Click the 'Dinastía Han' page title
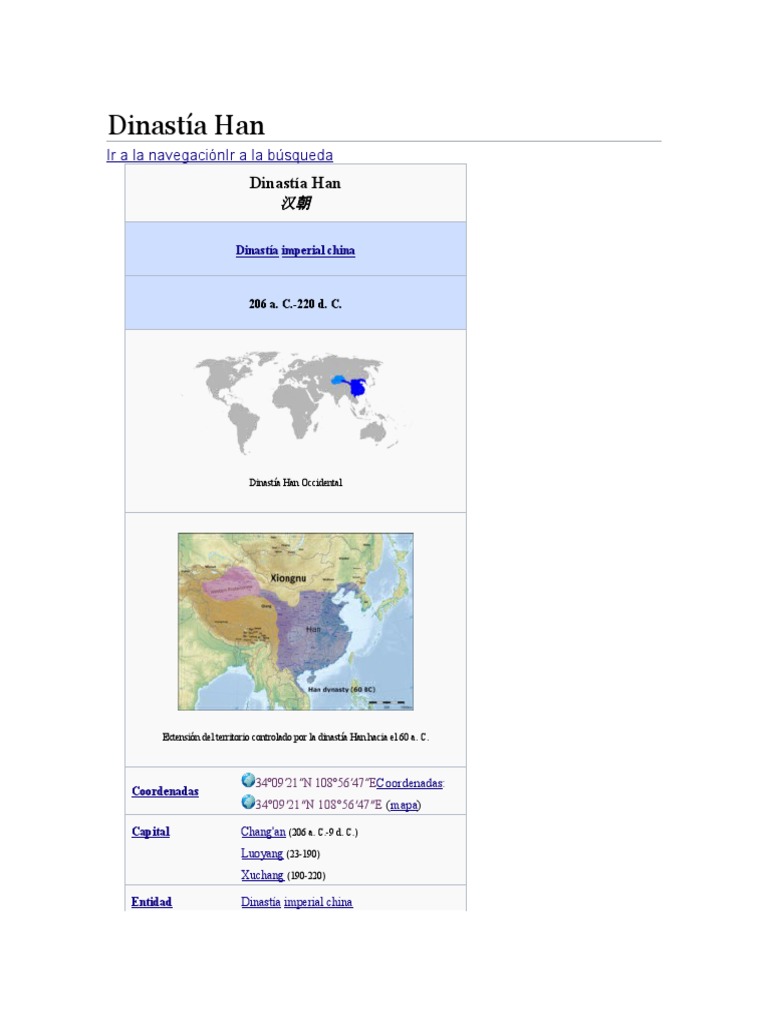Viewport: 768px width, 1024px height. [x=186, y=125]
